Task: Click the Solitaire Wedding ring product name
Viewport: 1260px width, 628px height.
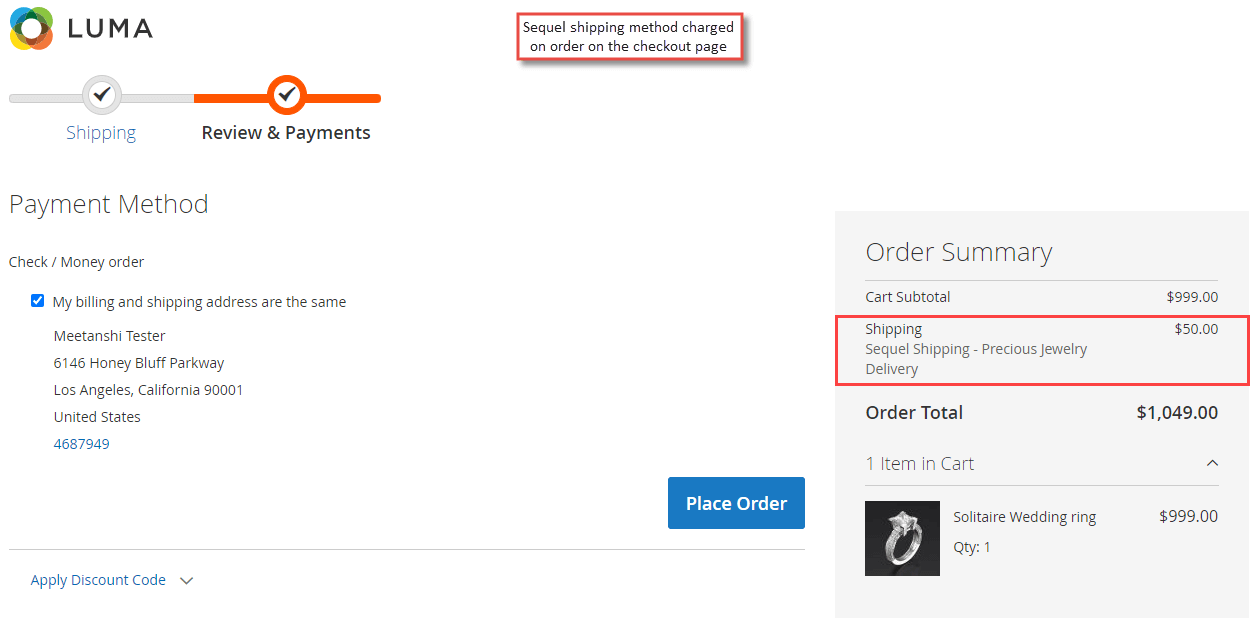Action: tap(1024, 516)
